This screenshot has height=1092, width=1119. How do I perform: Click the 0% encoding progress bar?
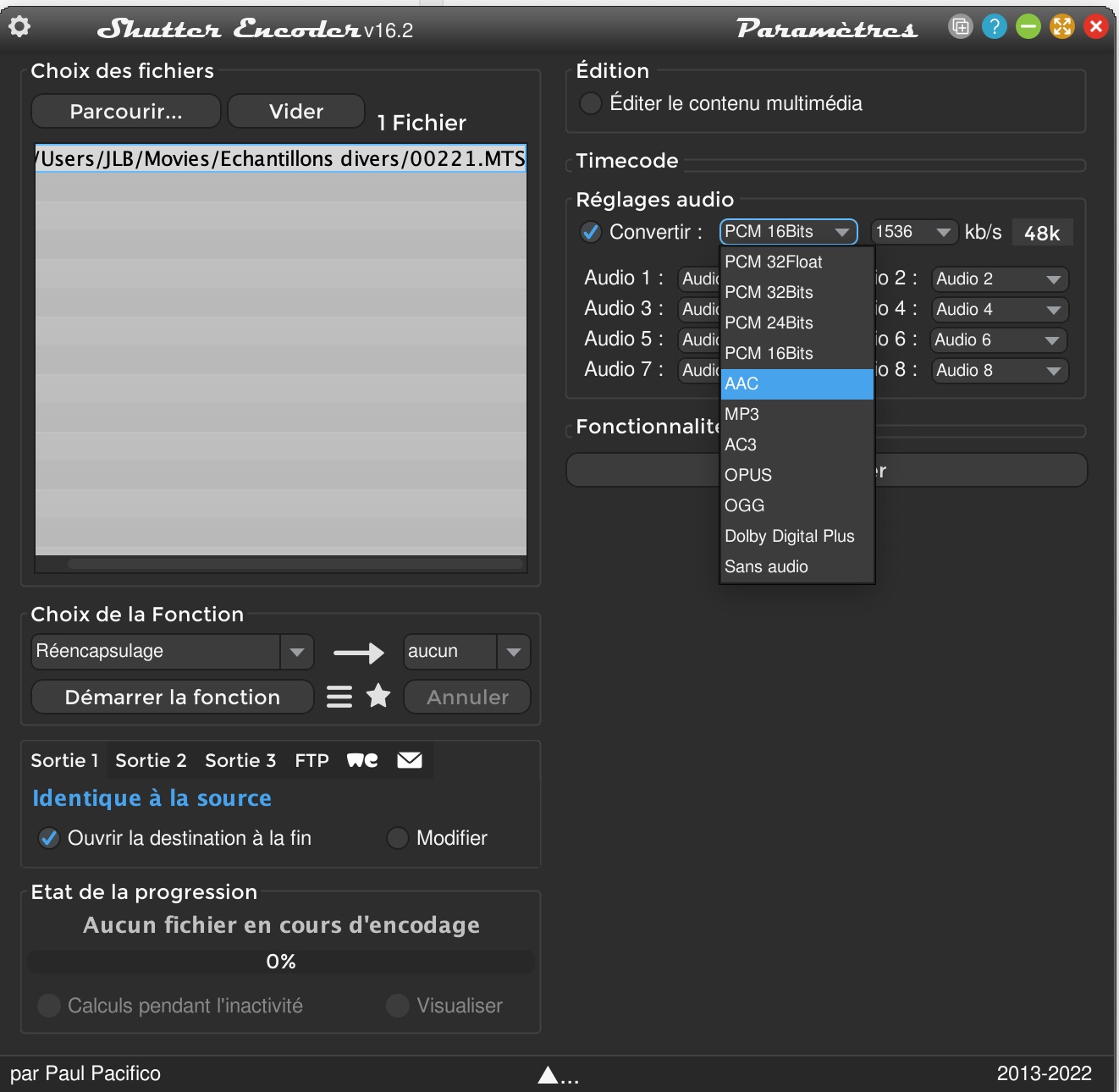[x=281, y=962]
